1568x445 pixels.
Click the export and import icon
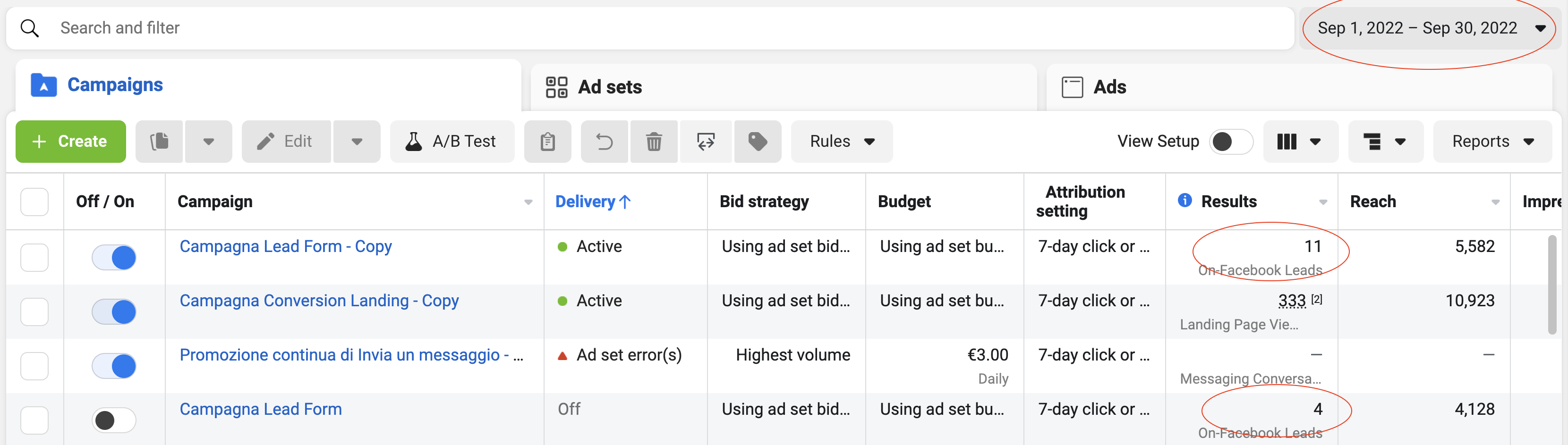(x=706, y=142)
